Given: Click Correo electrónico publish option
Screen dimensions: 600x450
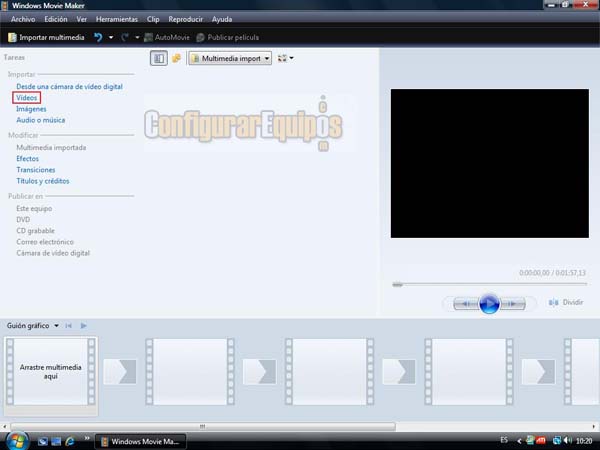Looking at the screenshot, I should pos(45,242).
